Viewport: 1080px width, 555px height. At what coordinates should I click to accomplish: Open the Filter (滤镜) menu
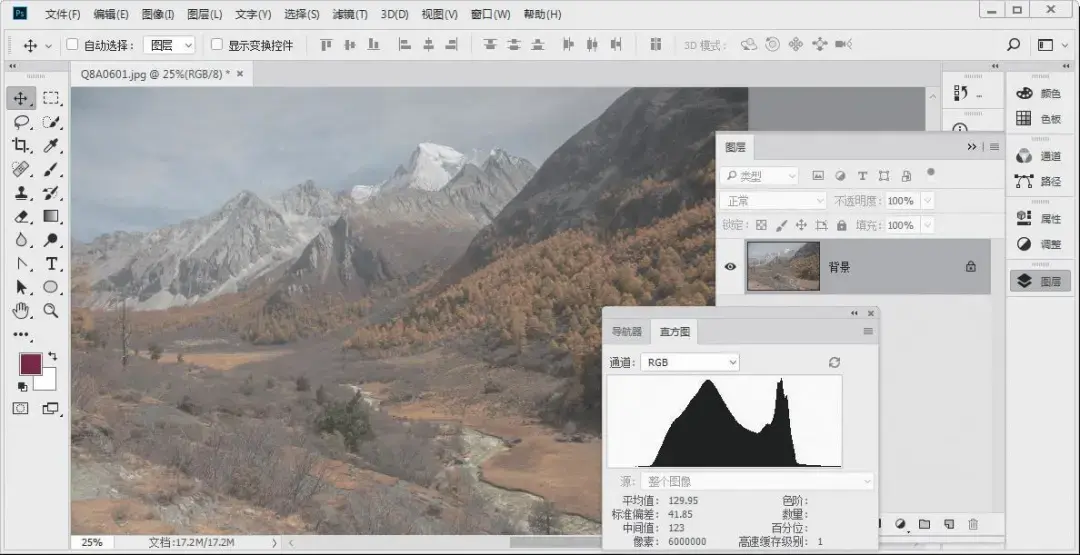tap(350, 14)
